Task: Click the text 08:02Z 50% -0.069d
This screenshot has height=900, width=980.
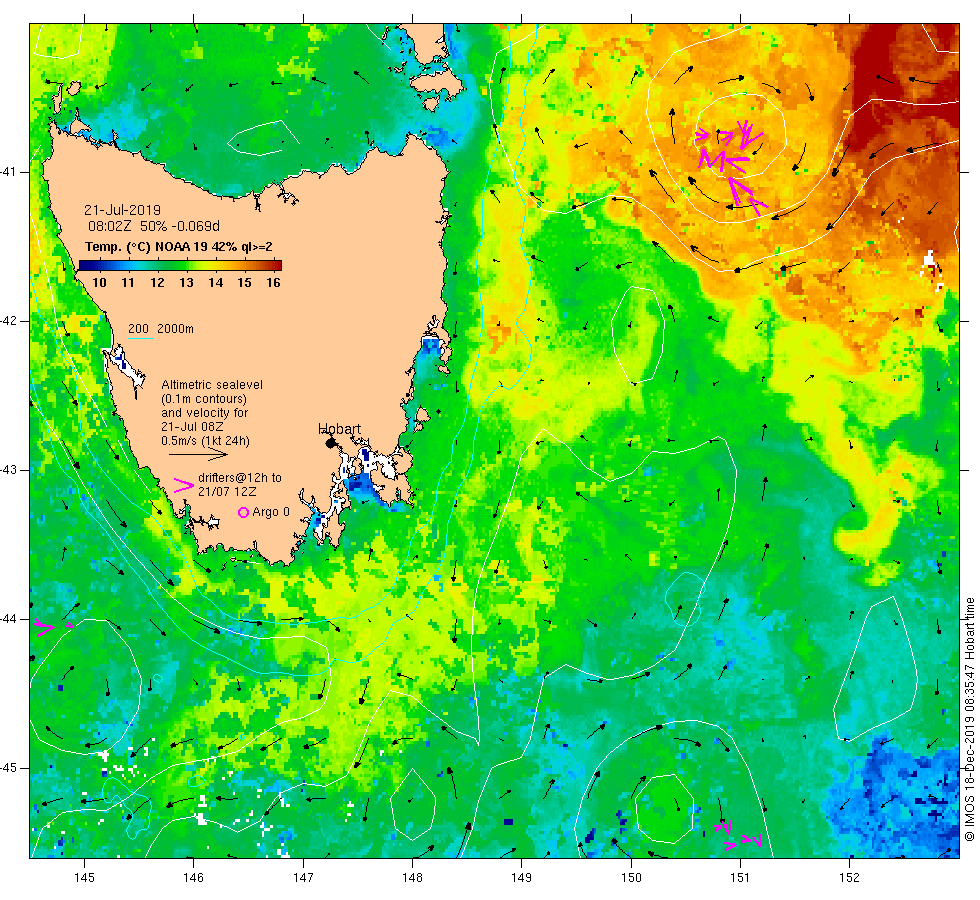Action: 154,226
